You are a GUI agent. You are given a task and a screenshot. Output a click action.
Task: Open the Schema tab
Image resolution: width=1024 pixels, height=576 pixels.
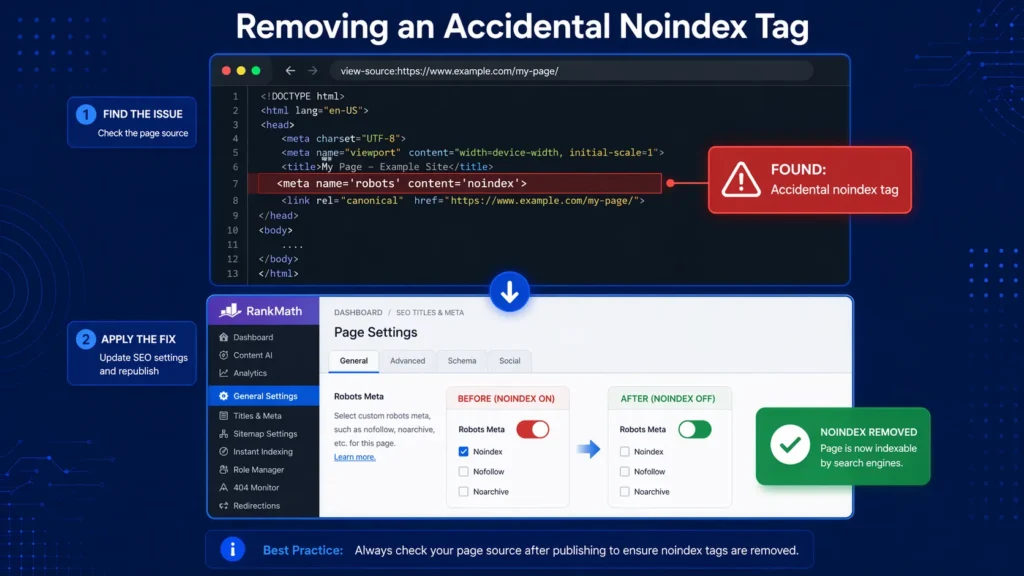(462, 361)
